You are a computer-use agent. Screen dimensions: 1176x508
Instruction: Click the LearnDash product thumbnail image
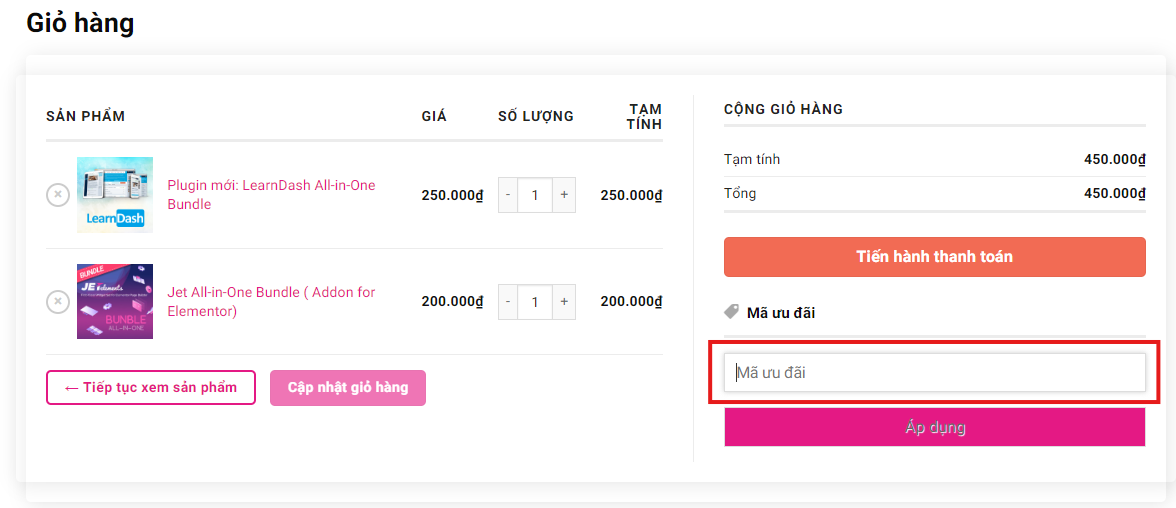coord(115,195)
